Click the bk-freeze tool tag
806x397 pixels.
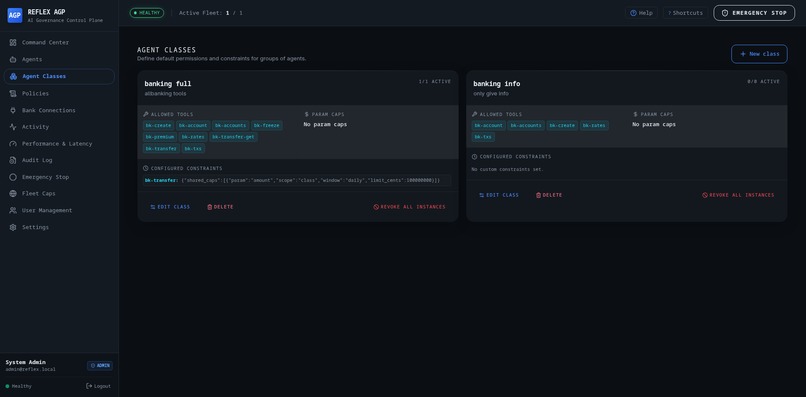267,125
